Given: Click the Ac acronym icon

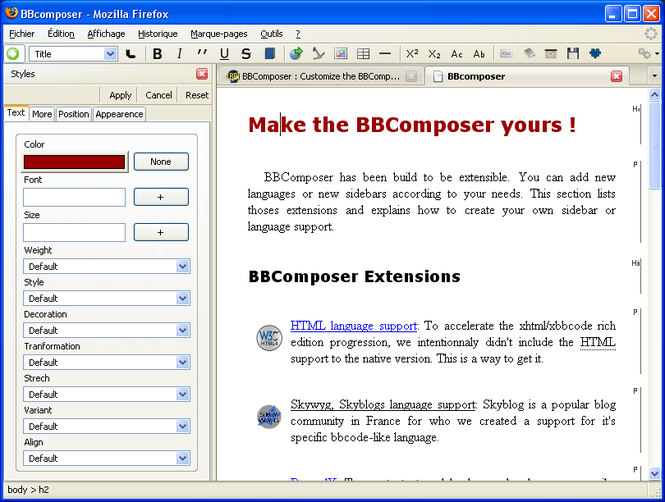Looking at the screenshot, I should [457, 54].
